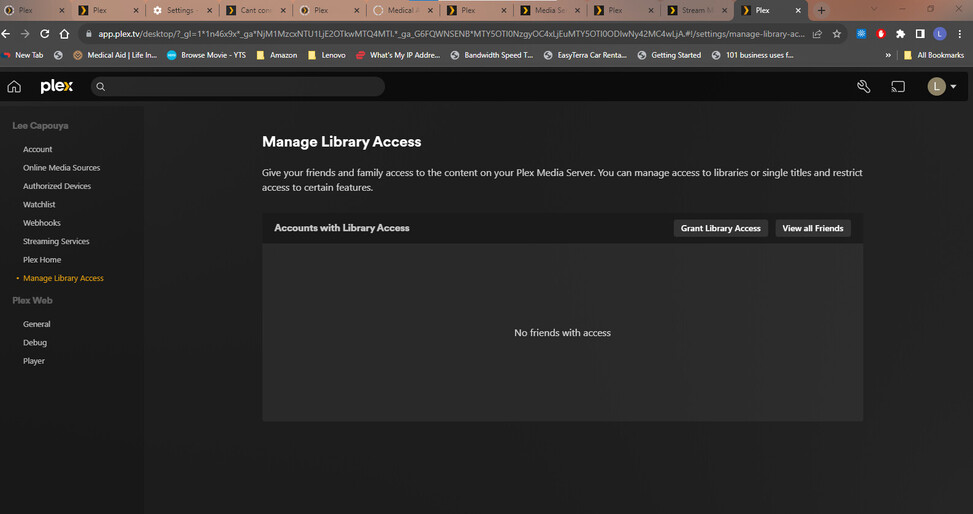Switch to the Cant con browser tab
973x514 pixels.
coord(254,11)
